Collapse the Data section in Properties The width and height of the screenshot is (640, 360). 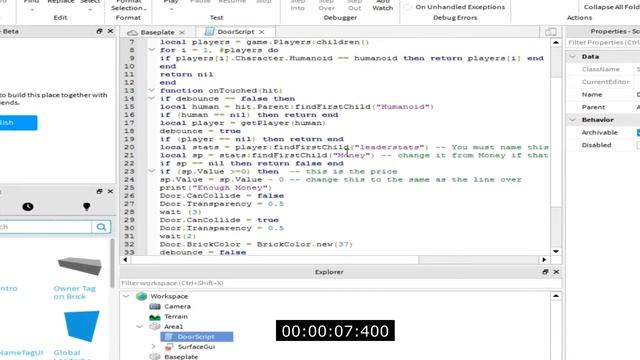point(572,56)
